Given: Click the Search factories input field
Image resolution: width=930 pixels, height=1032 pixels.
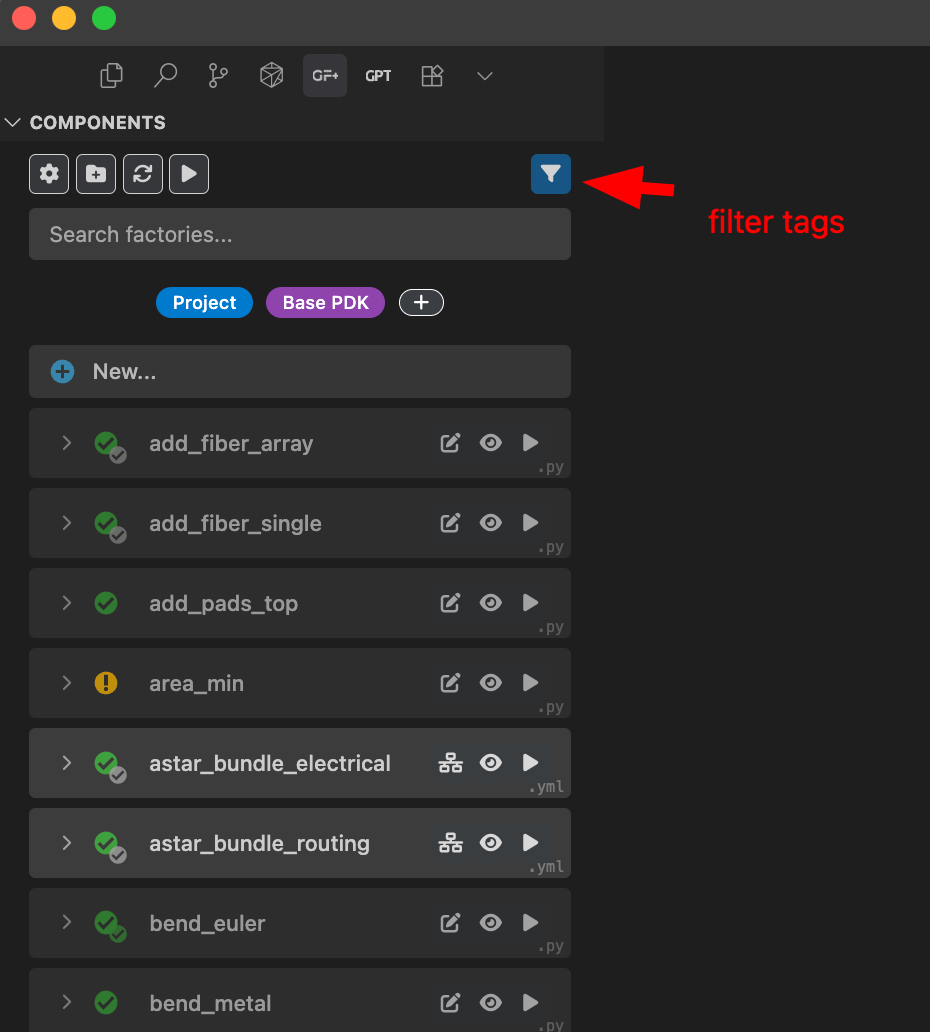Looking at the screenshot, I should pyautogui.click(x=300, y=234).
